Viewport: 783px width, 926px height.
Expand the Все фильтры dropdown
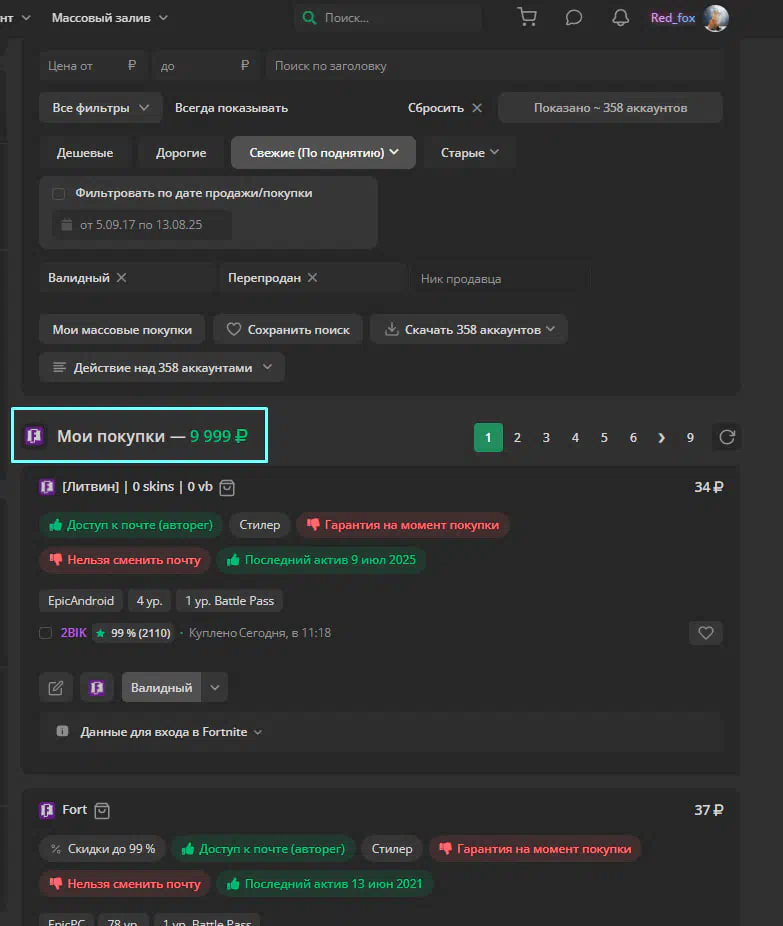point(100,108)
